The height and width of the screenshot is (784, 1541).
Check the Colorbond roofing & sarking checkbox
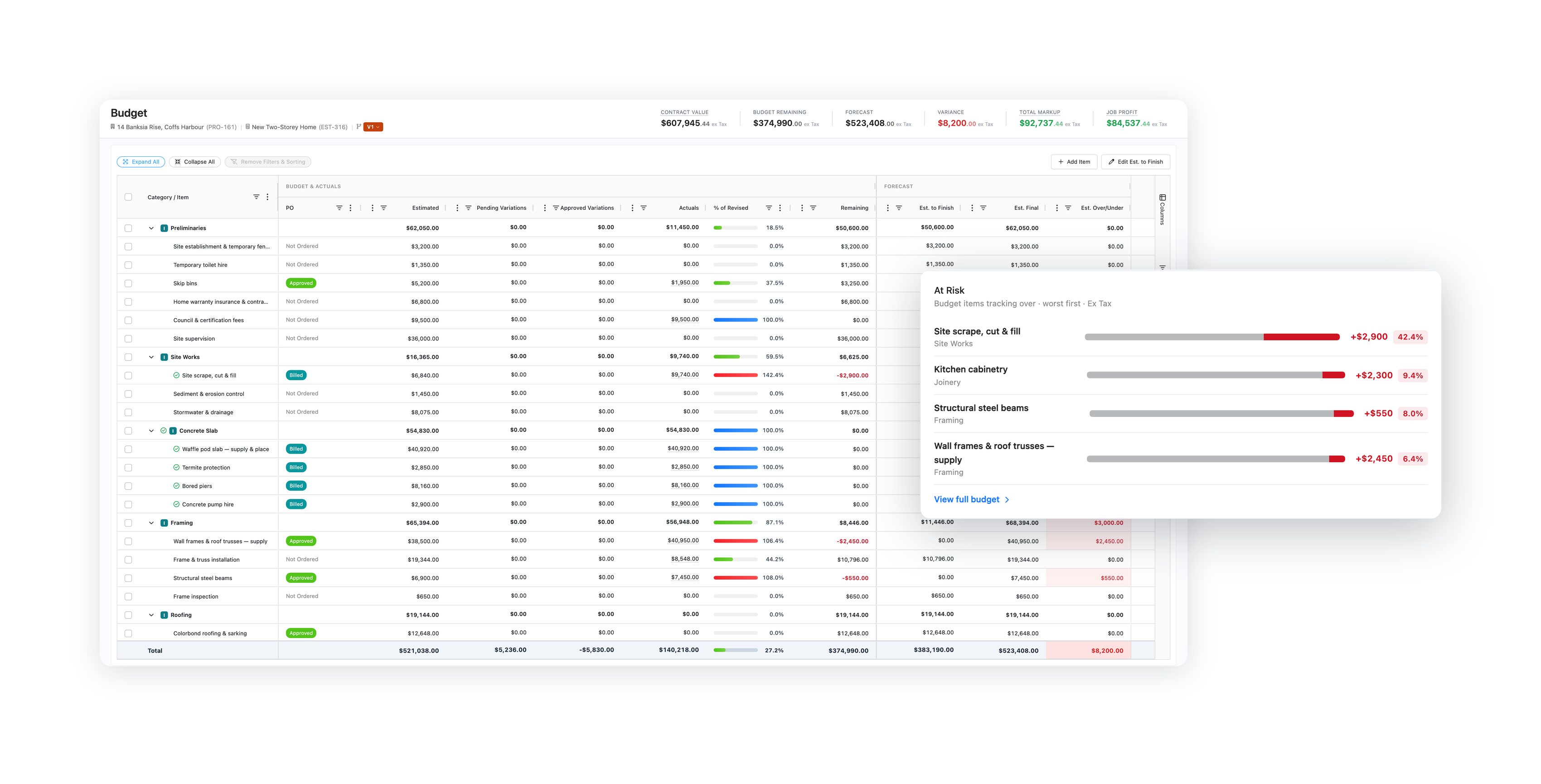coord(128,633)
